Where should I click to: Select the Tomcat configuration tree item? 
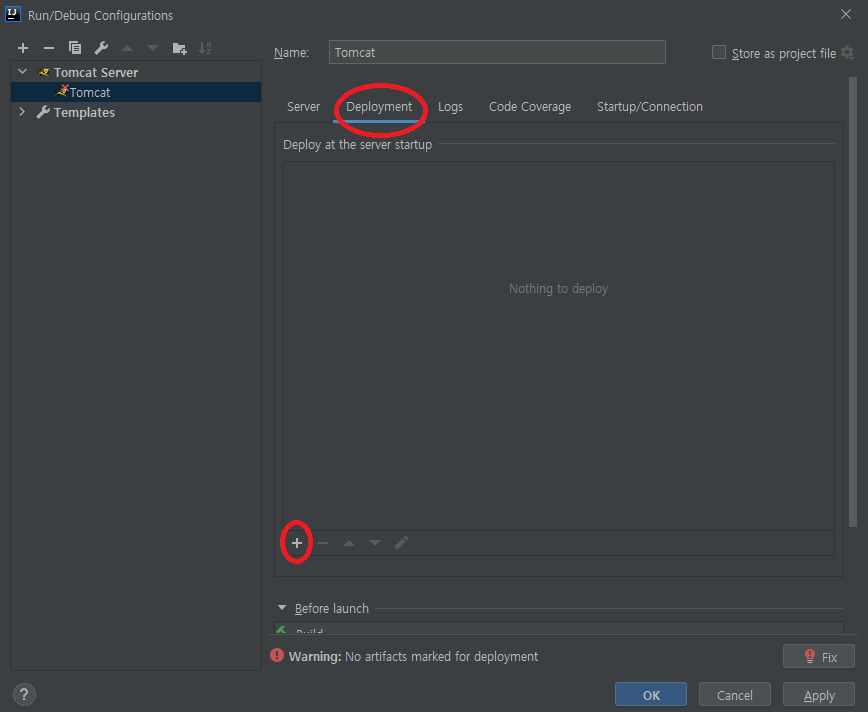tap(136, 92)
